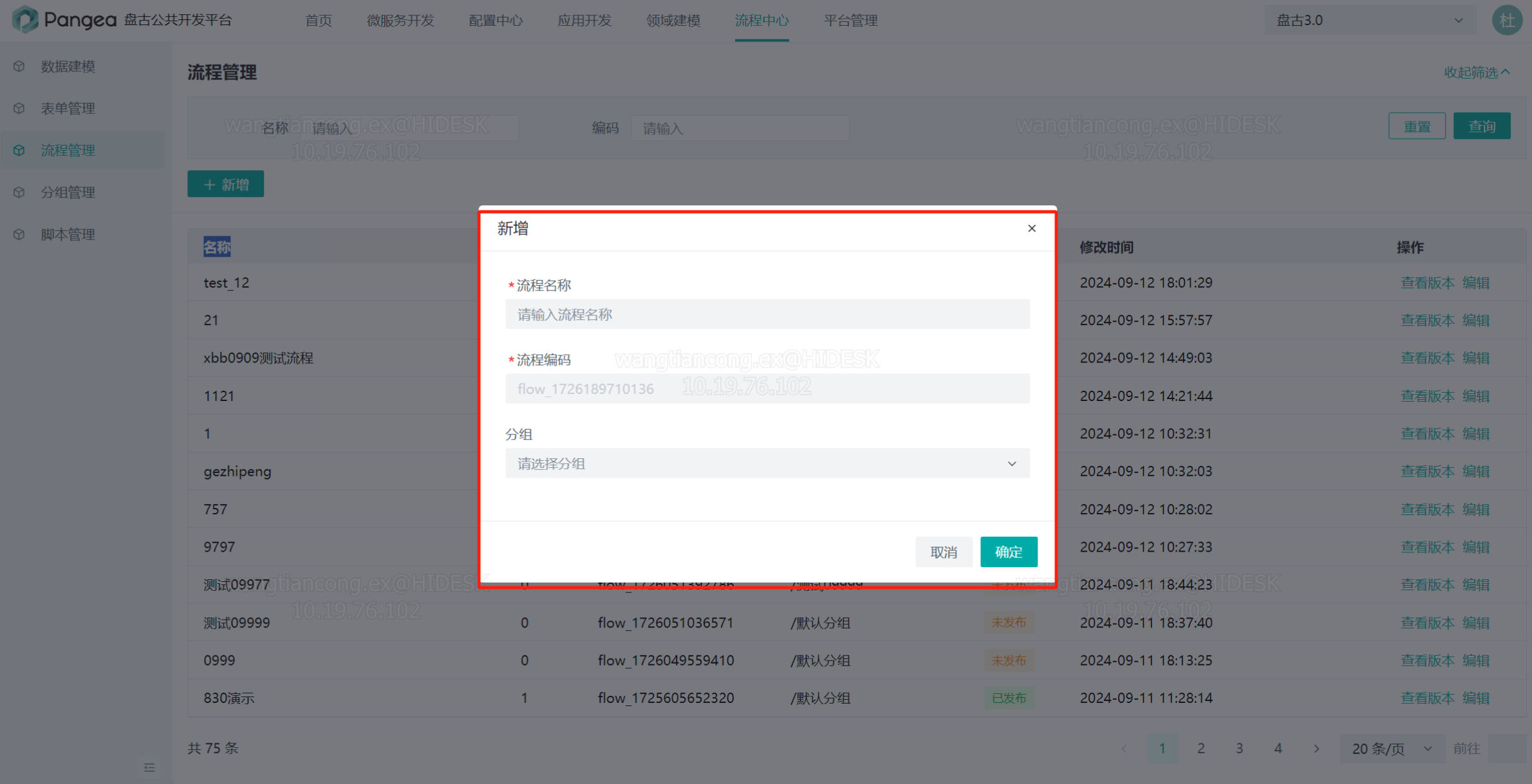
Task: Select 分组管理 in the sidebar
Action: tap(68, 192)
